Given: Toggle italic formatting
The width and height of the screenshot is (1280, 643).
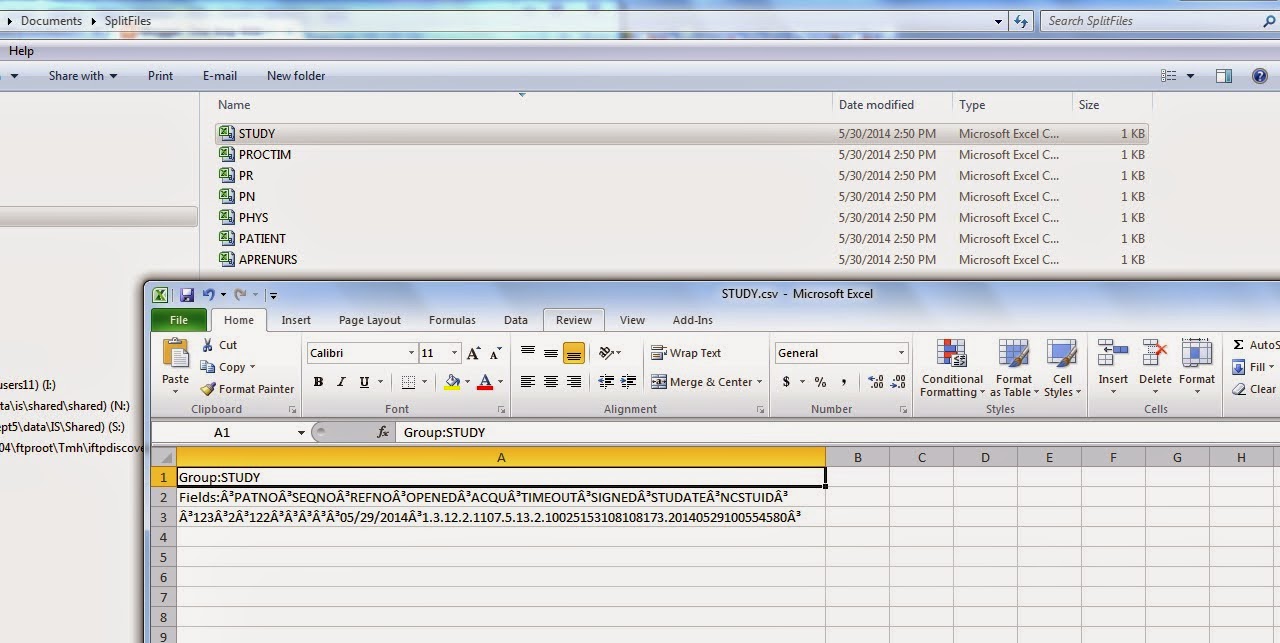Looking at the screenshot, I should (x=341, y=382).
